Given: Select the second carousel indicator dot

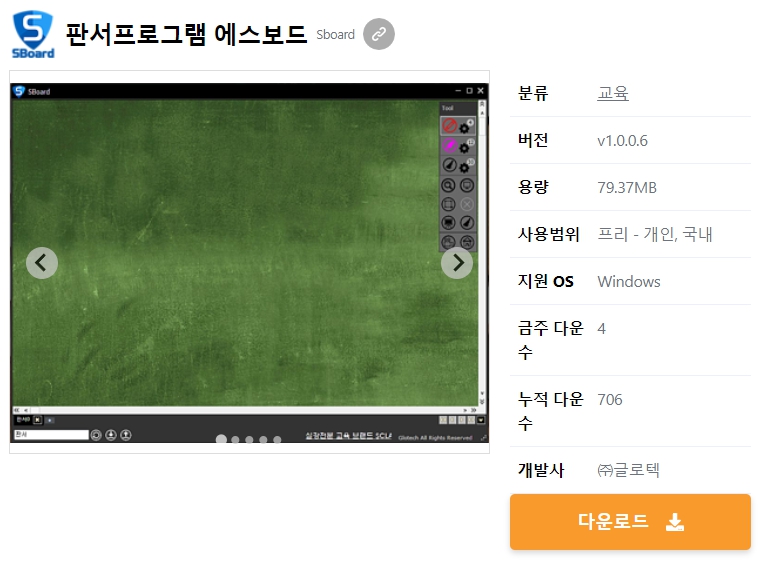Looking at the screenshot, I should (x=235, y=440).
